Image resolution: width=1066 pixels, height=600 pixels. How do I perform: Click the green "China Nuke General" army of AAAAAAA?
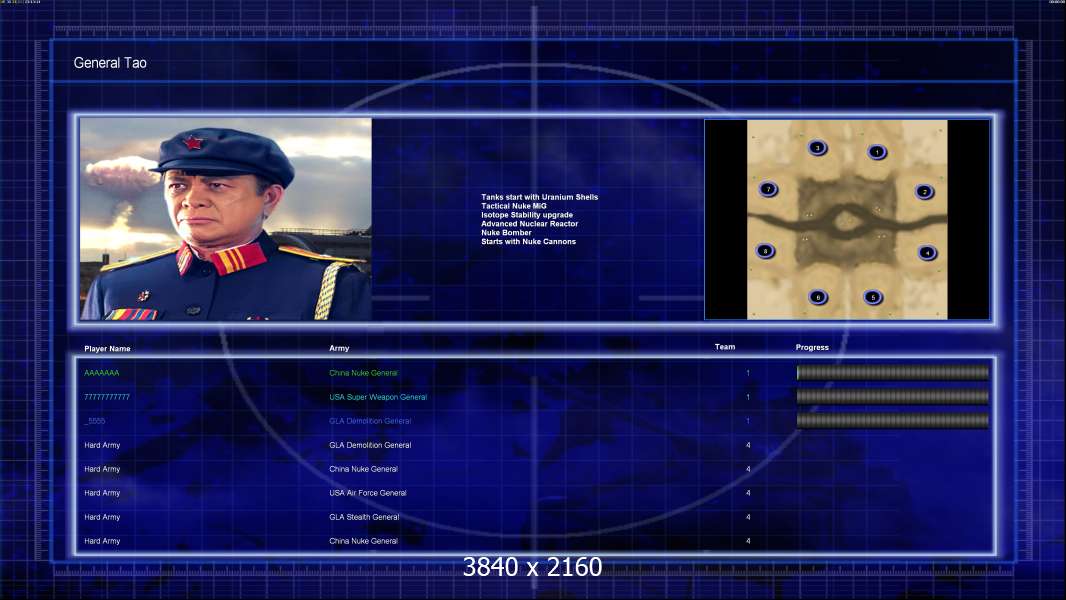[x=364, y=373]
